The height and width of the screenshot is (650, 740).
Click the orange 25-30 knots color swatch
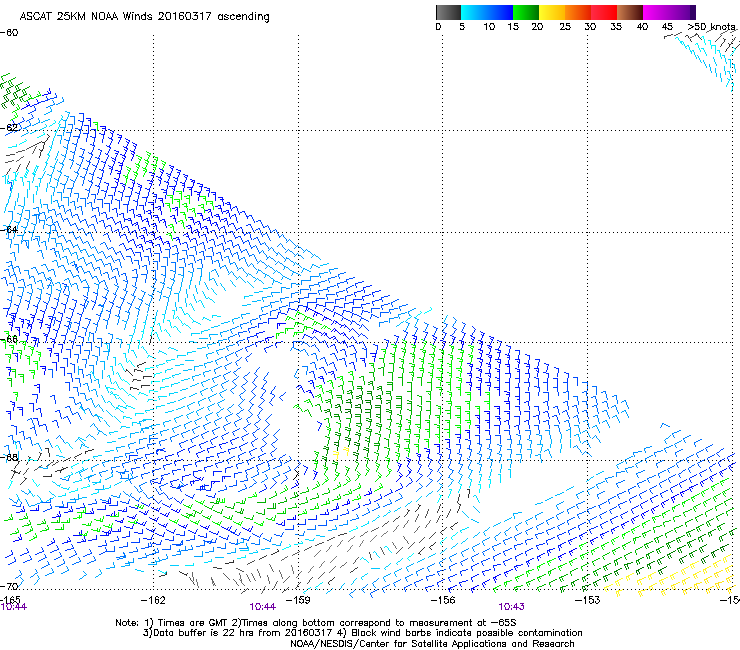pyautogui.click(x=578, y=12)
